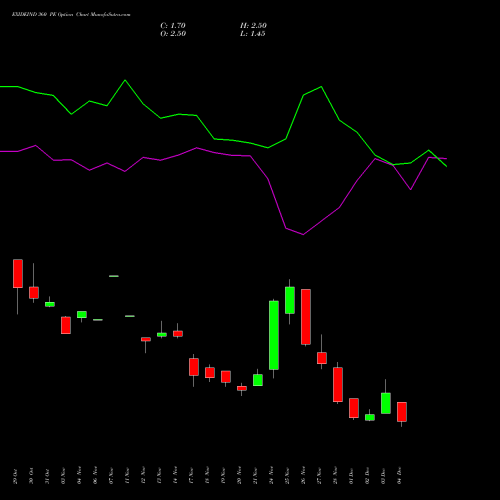Click the EXIDEIND PE Option chart title
This screenshot has height=500, width=500.
(x=71, y=14)
